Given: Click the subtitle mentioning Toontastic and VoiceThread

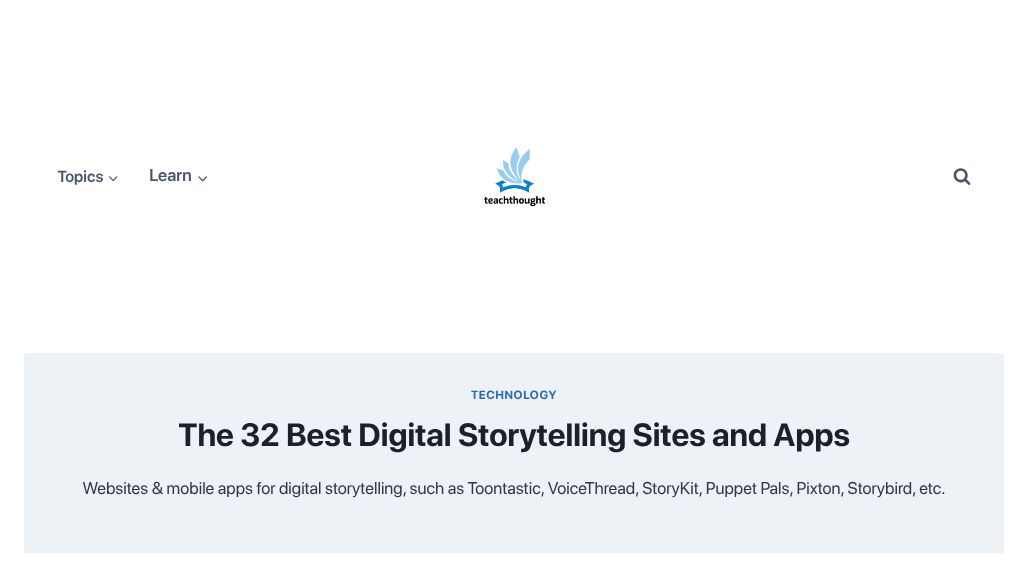Looking at the screenshot, I should pos(514,489).
